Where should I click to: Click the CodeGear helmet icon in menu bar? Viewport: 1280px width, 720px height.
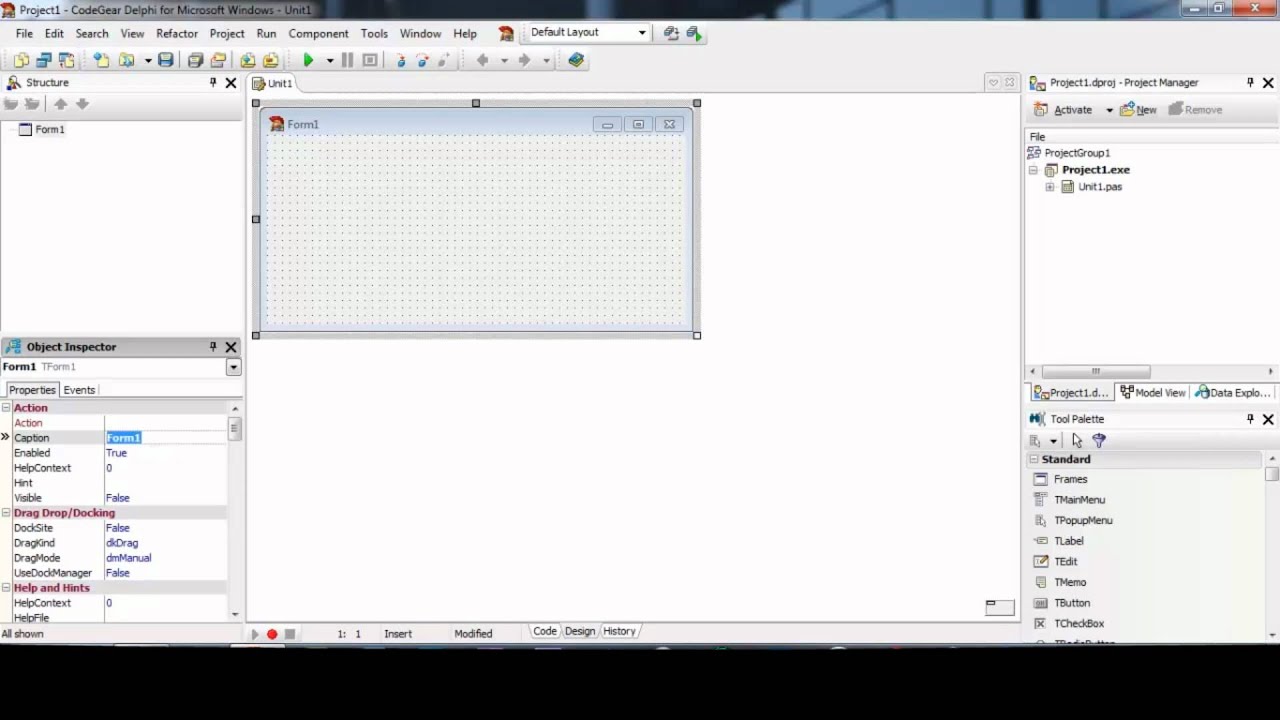tap(506, 33)
